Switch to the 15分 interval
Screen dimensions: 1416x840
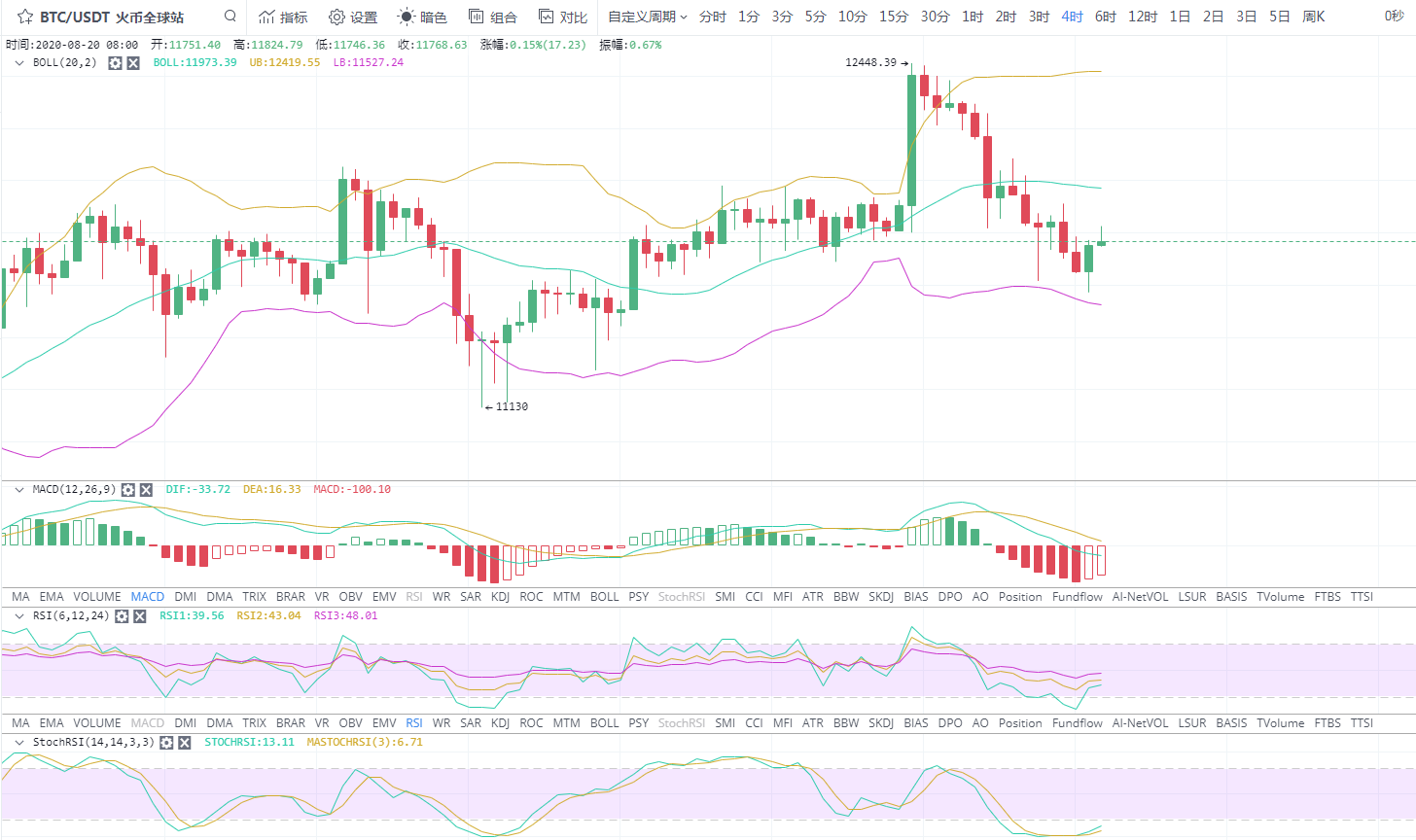click(x=894, y=17)
